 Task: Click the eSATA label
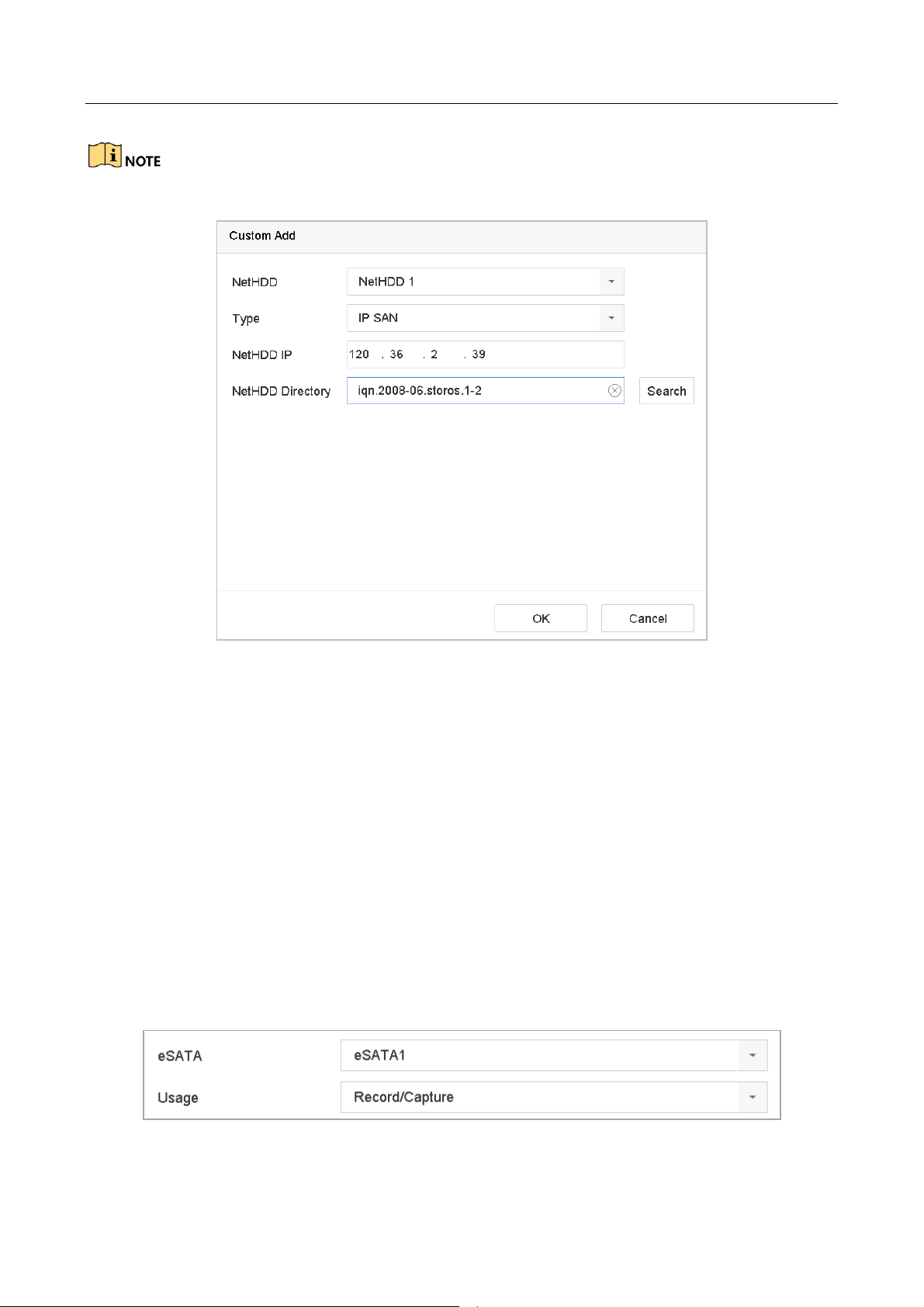[180, 1056]
